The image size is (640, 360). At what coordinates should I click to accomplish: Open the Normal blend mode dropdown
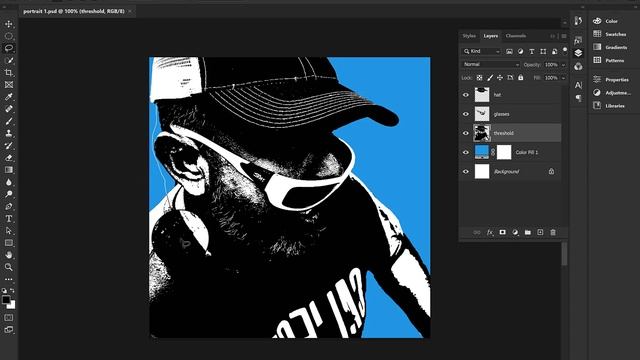pyautogui.click(x=491, y=64)
